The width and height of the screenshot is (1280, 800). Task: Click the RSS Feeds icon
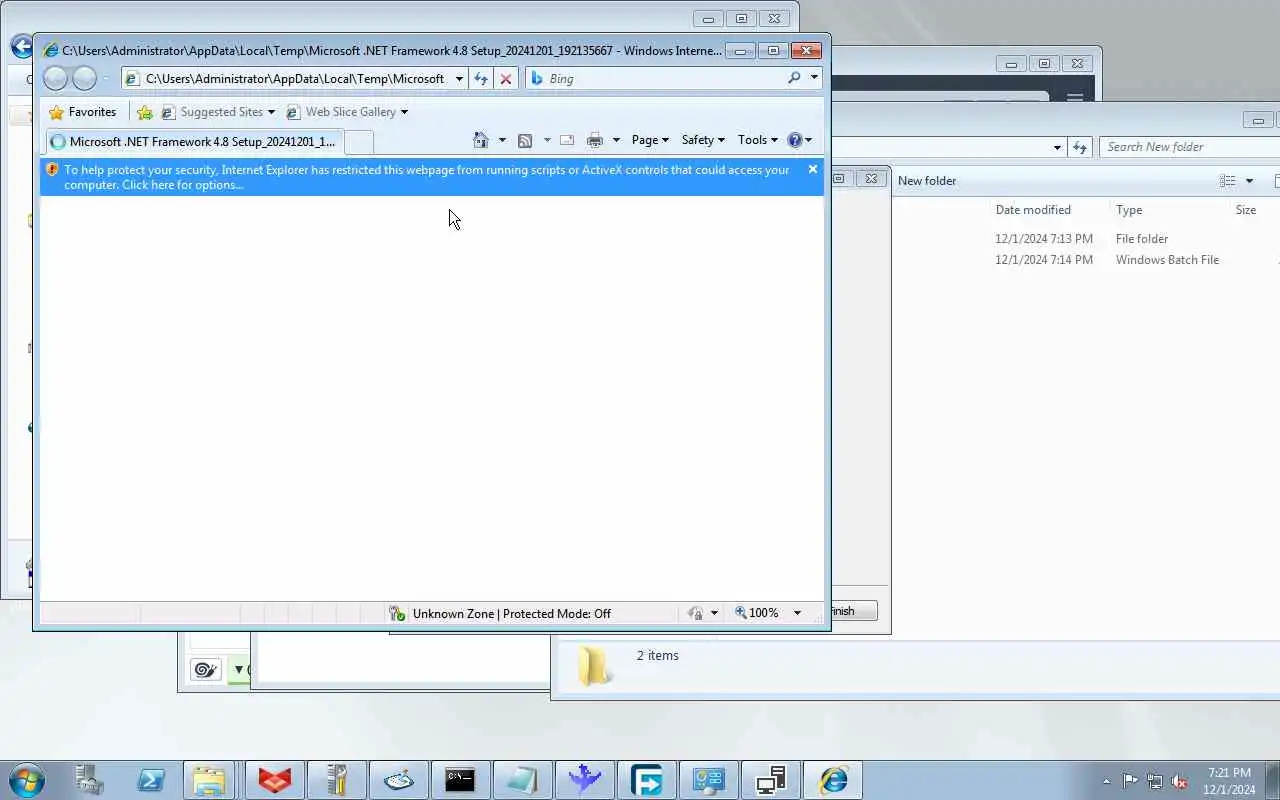(525, 140)
